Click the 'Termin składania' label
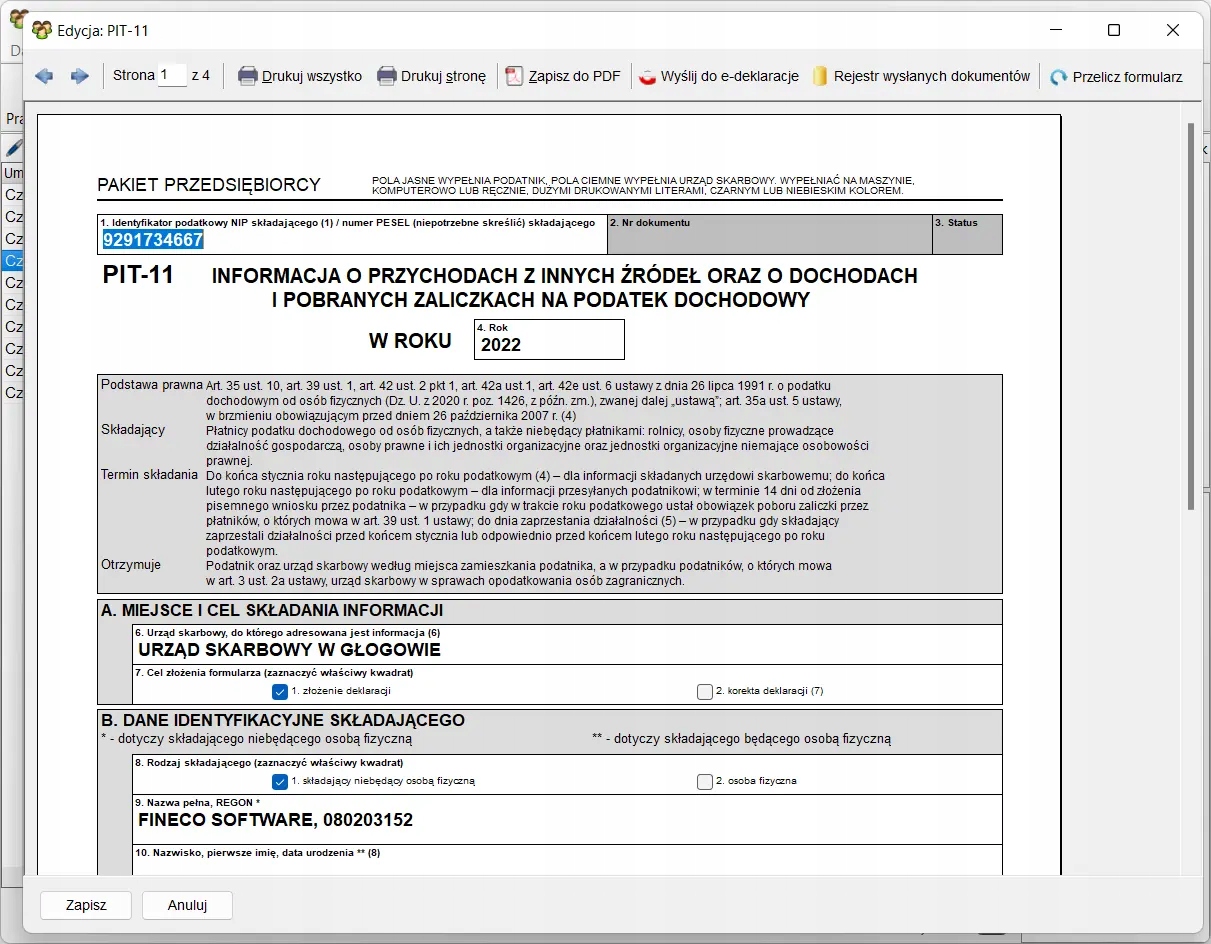The width and height of the screenshot is (1211, 944). tap(149, 475)
